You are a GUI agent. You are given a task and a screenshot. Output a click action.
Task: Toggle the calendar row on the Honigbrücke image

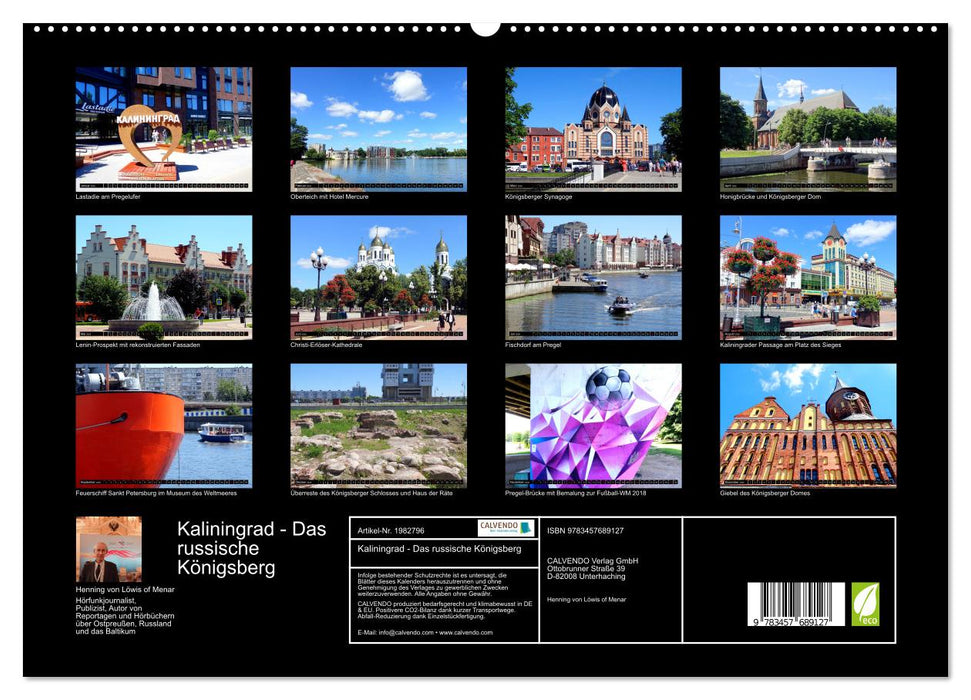coord(808,184)
